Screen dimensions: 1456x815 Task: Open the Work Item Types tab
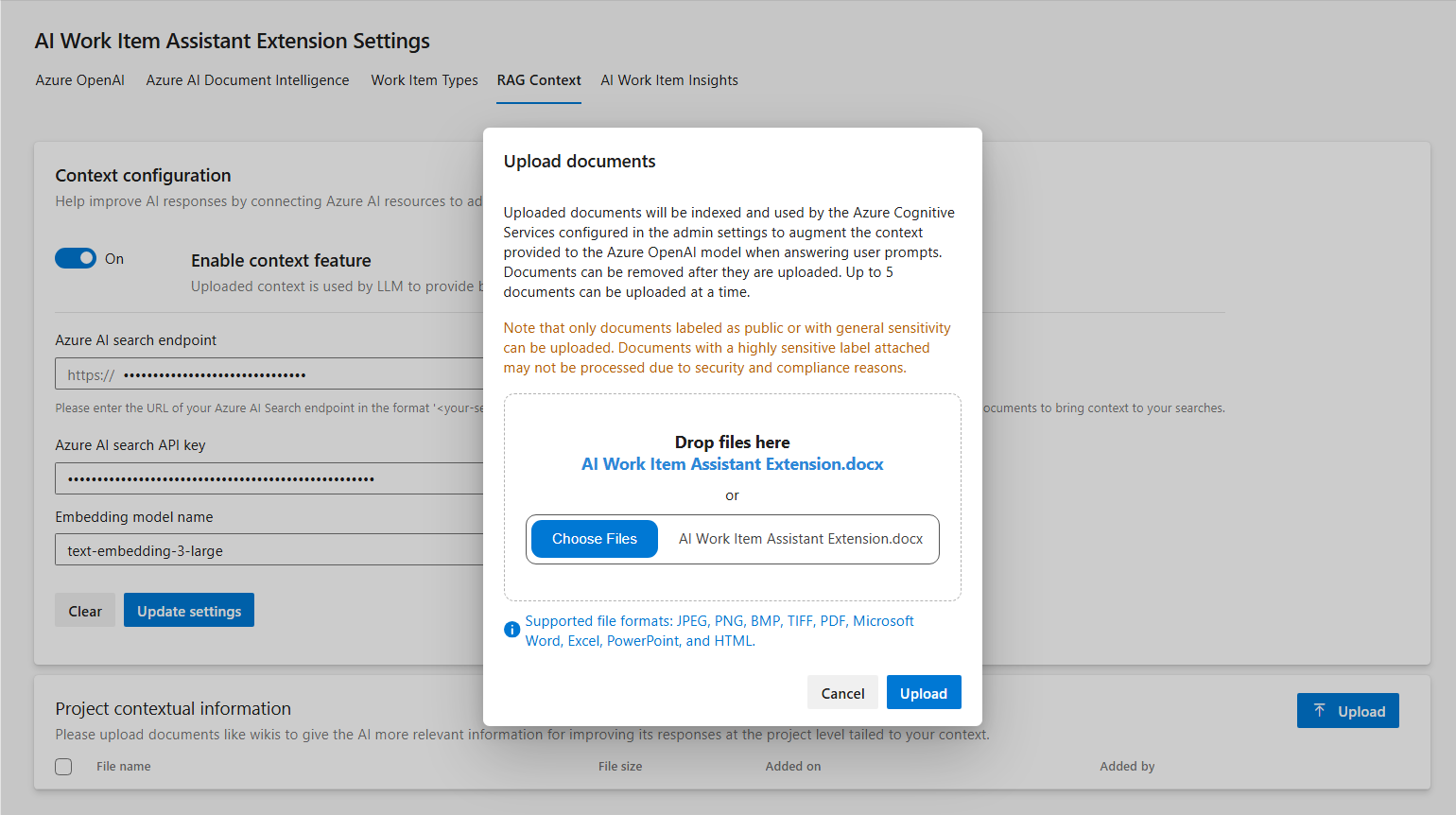424,80
